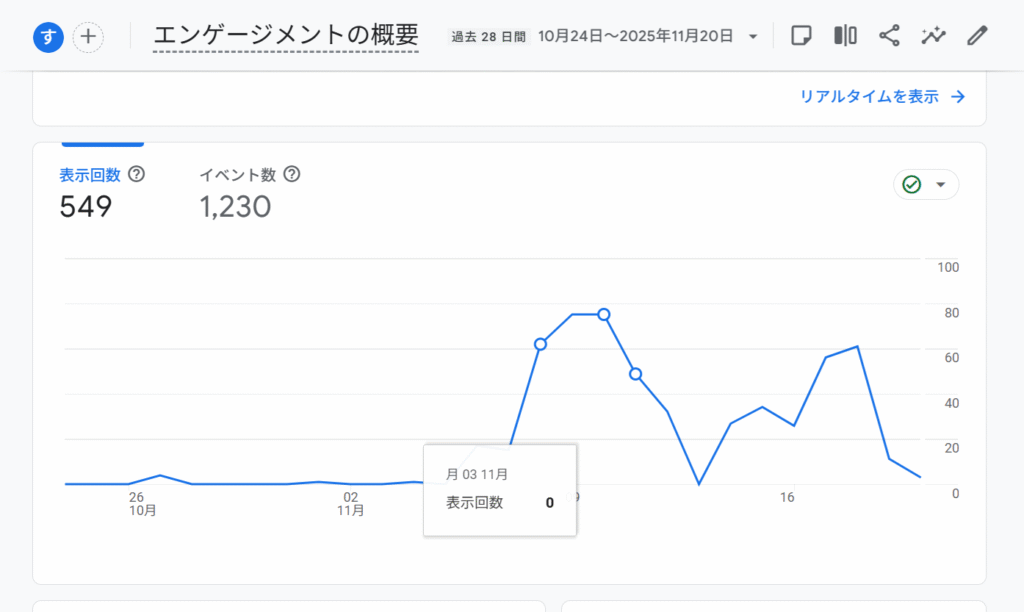The height and width of the screenshot is (612, 1024).
Task: Open the green check data quality dropdown
Action: 925,185
